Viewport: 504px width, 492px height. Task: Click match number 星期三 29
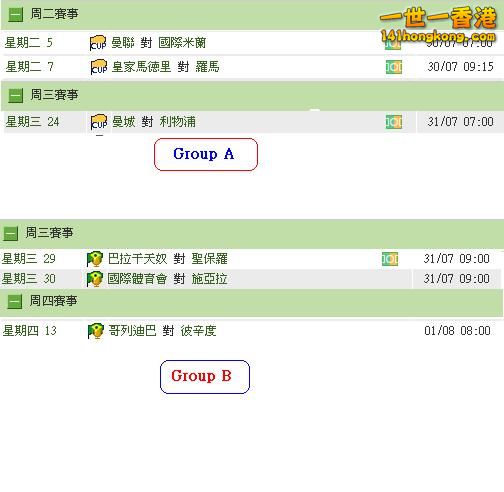tap(29, 259)
